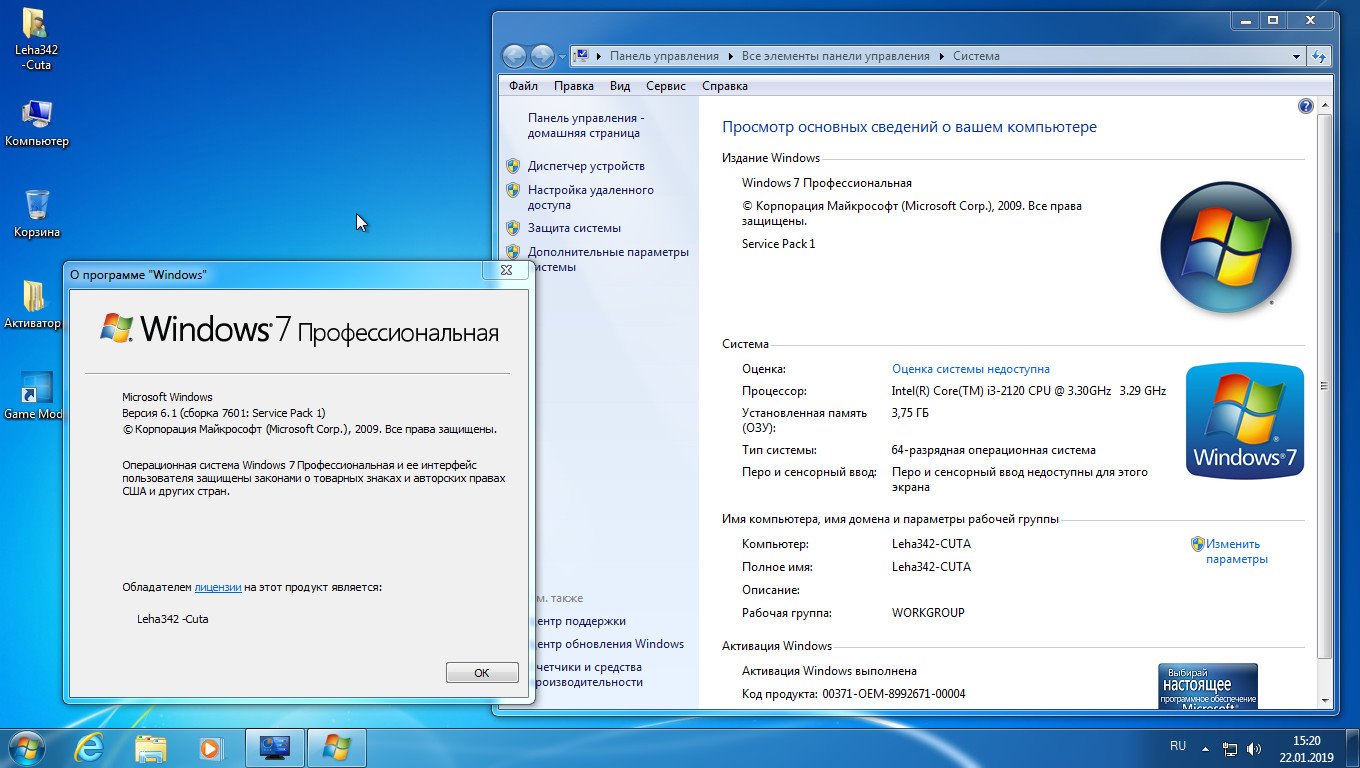Click the Forward arrow in System window
1360x768 pixels.
pos(542,56)
